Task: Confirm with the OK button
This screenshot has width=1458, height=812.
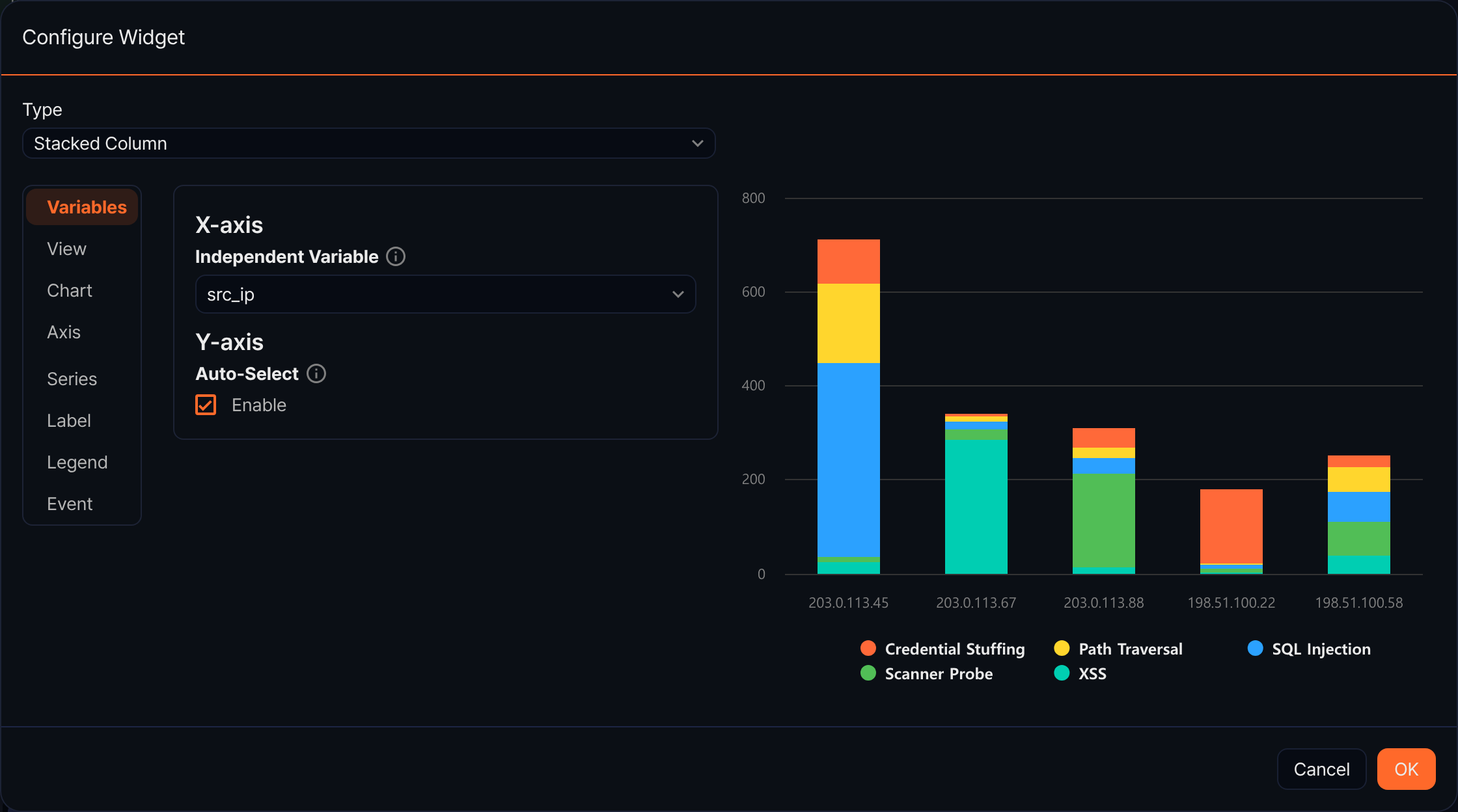Action: point(1406,769)
